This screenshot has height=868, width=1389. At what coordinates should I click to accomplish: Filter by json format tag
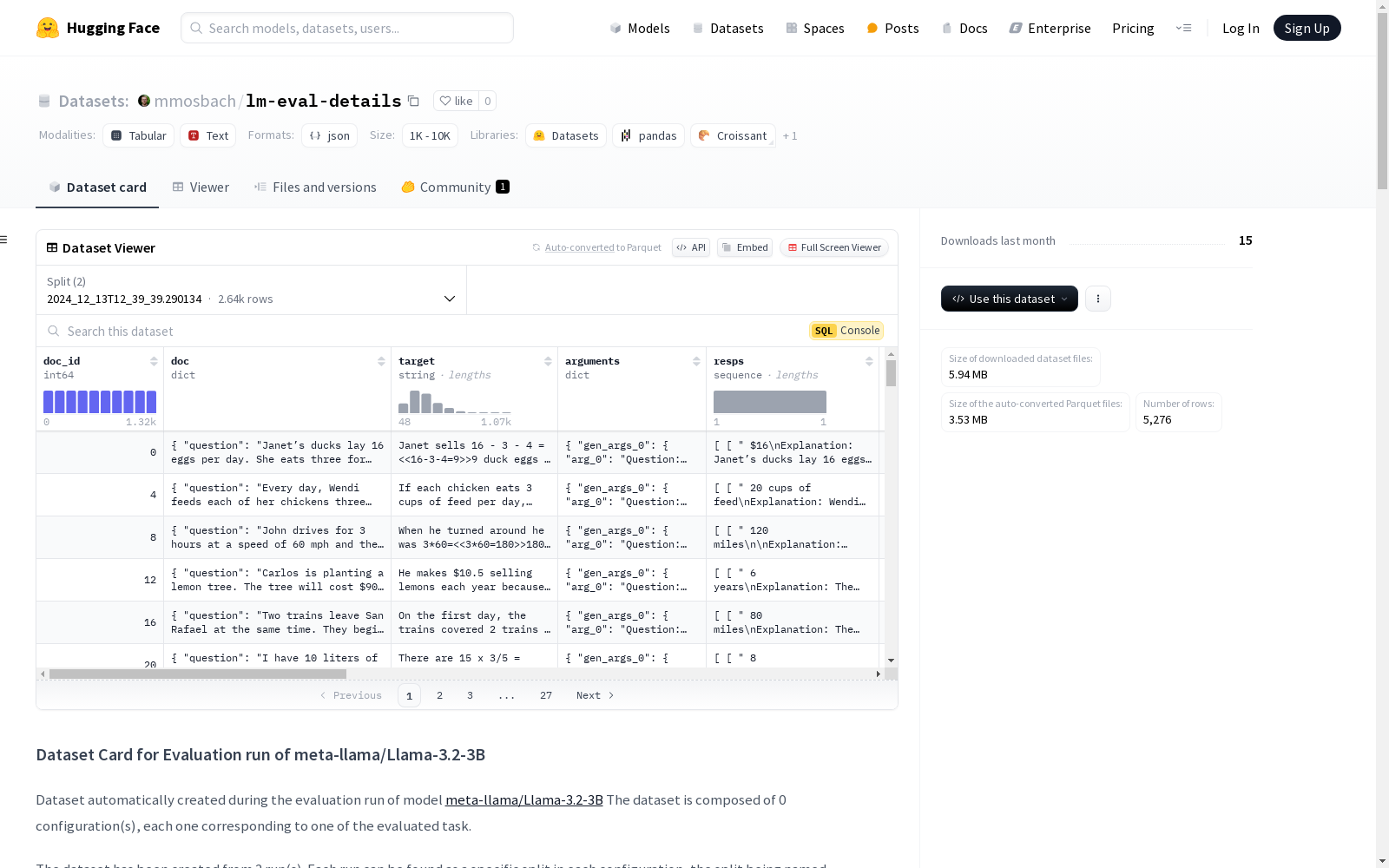pyautogui.click(x=330, y=135)
